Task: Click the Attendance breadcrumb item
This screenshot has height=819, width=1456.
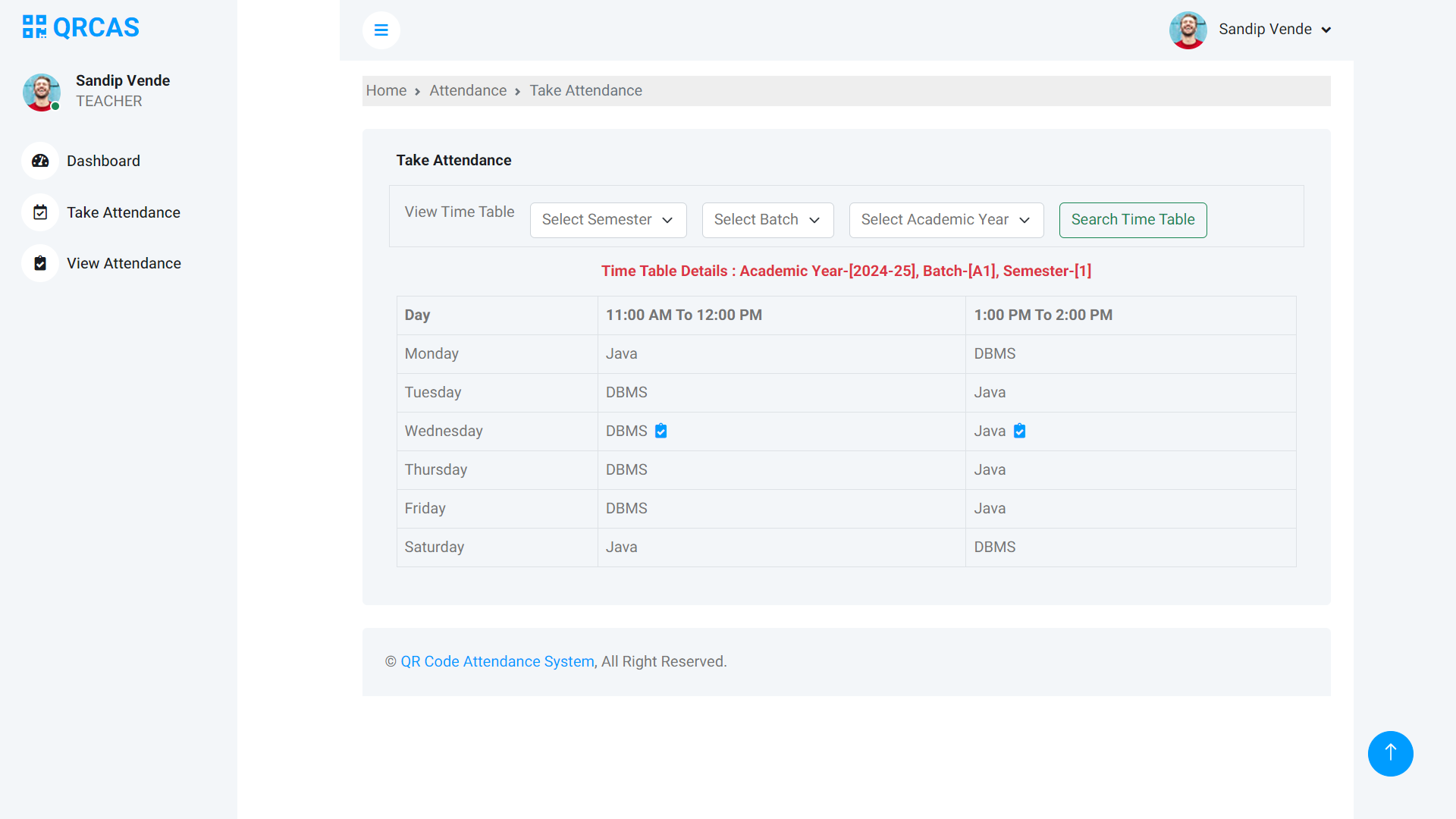Action: pyautogui.click(x=467, y=90)
